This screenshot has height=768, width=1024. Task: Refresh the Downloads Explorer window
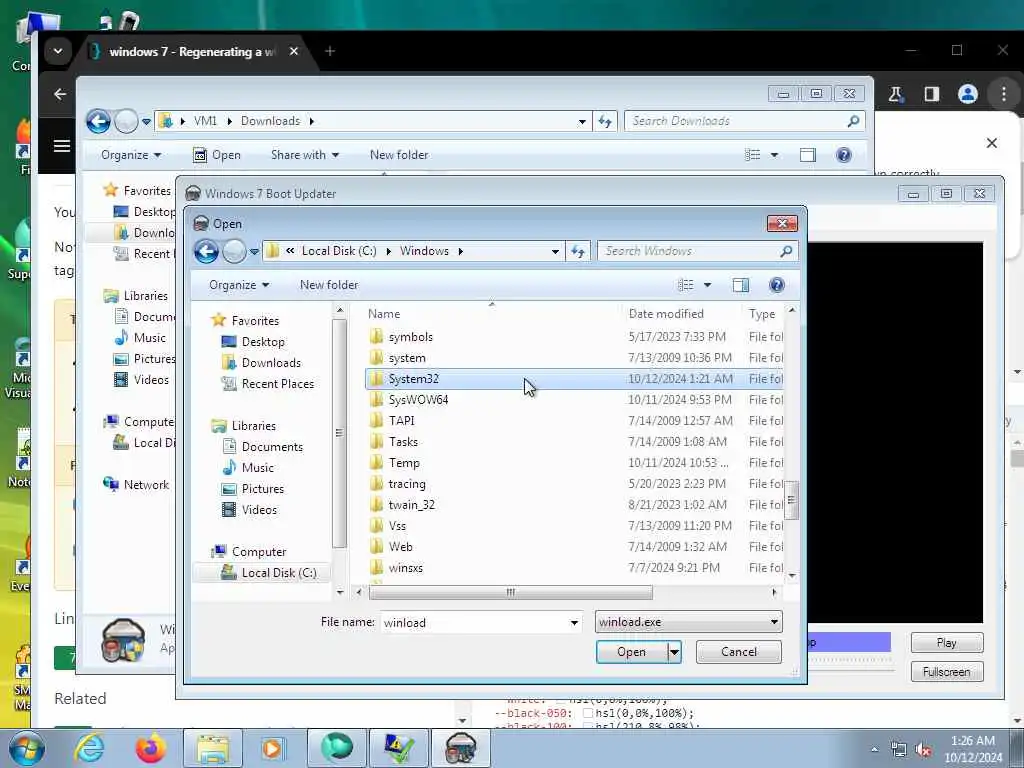tap(605, 121)
